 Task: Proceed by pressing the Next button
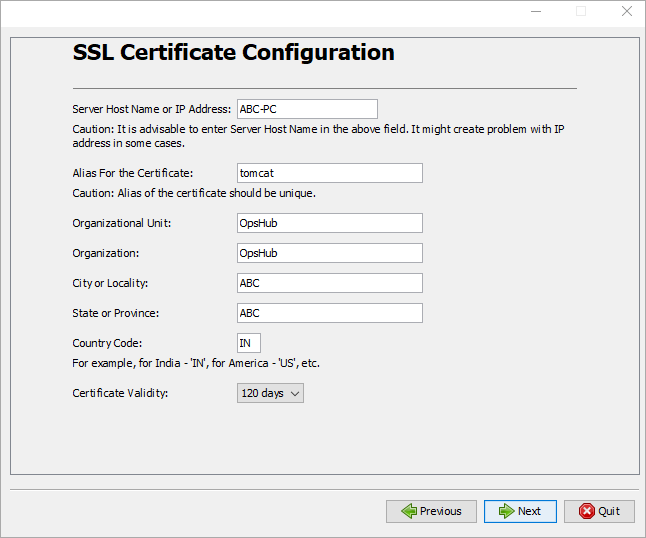pyautogui.click(x=520, y=511)
